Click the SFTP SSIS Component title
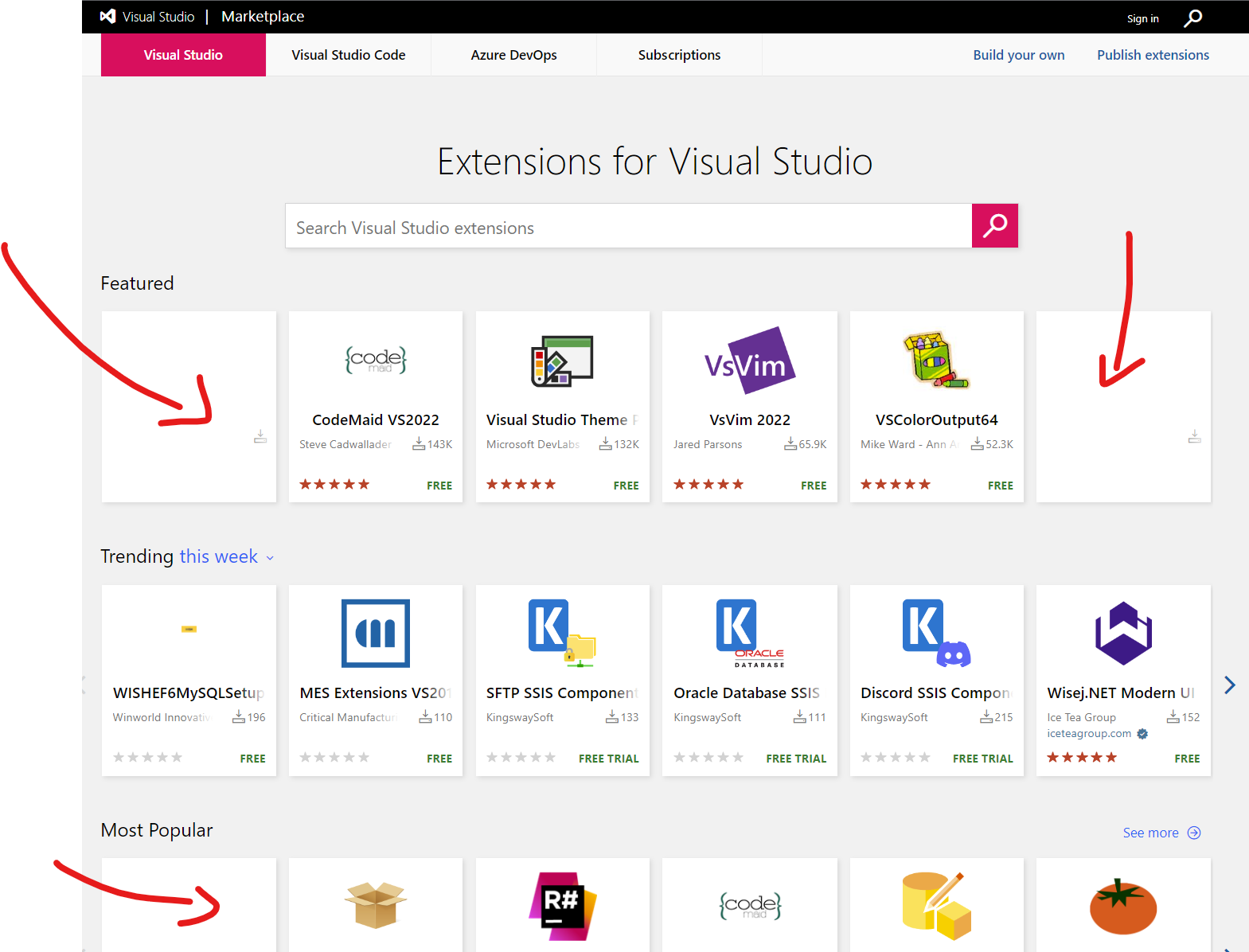This screenshot has width=1249, height=952. (x=562, y=693)
